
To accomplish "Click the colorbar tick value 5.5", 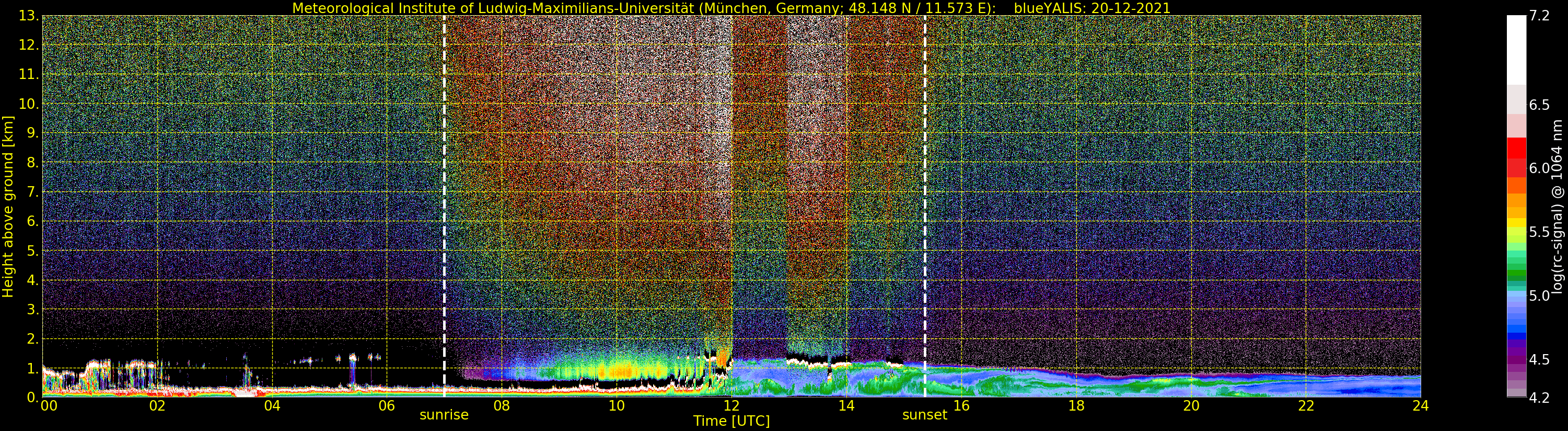I will [1539, 232].
